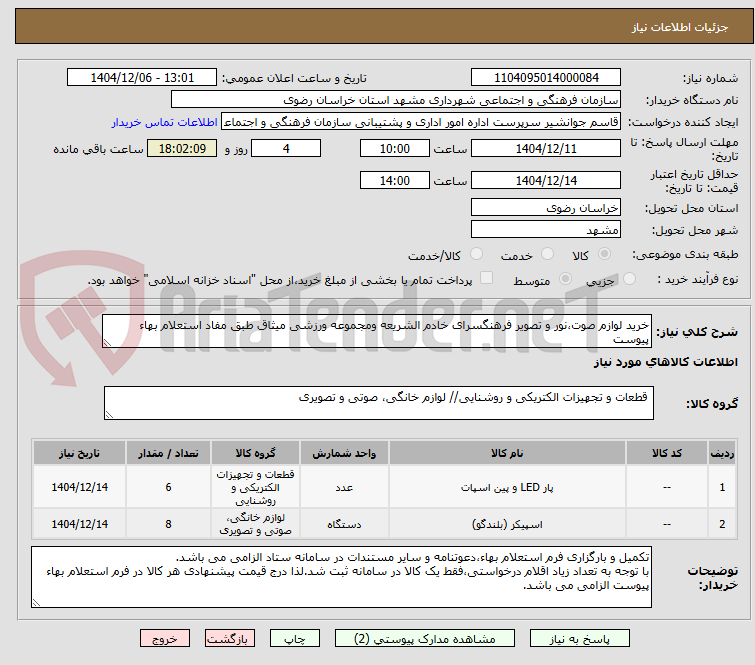
Task: Click the unit cell دستگاه
Action: [344, 524]
